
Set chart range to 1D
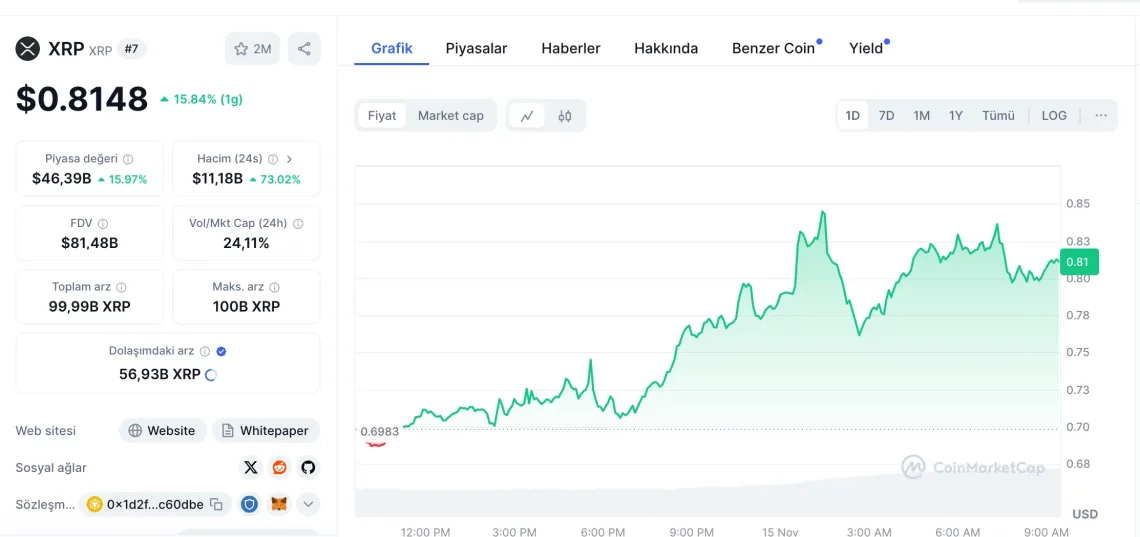pos(853,116)
